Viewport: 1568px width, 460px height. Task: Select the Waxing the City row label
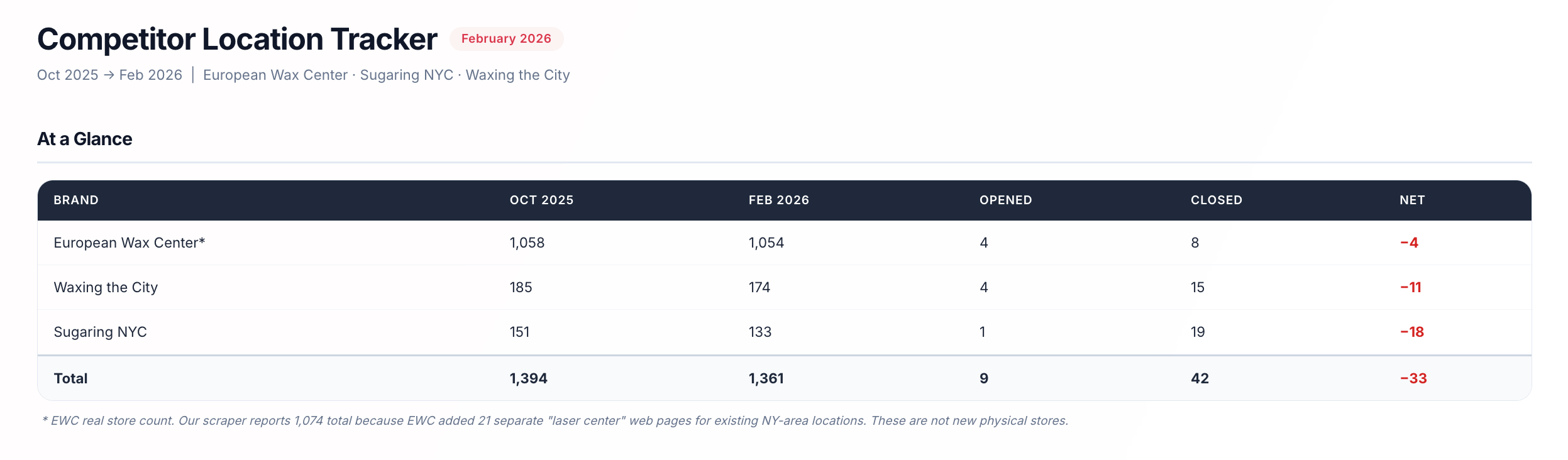tap(106, 287)
